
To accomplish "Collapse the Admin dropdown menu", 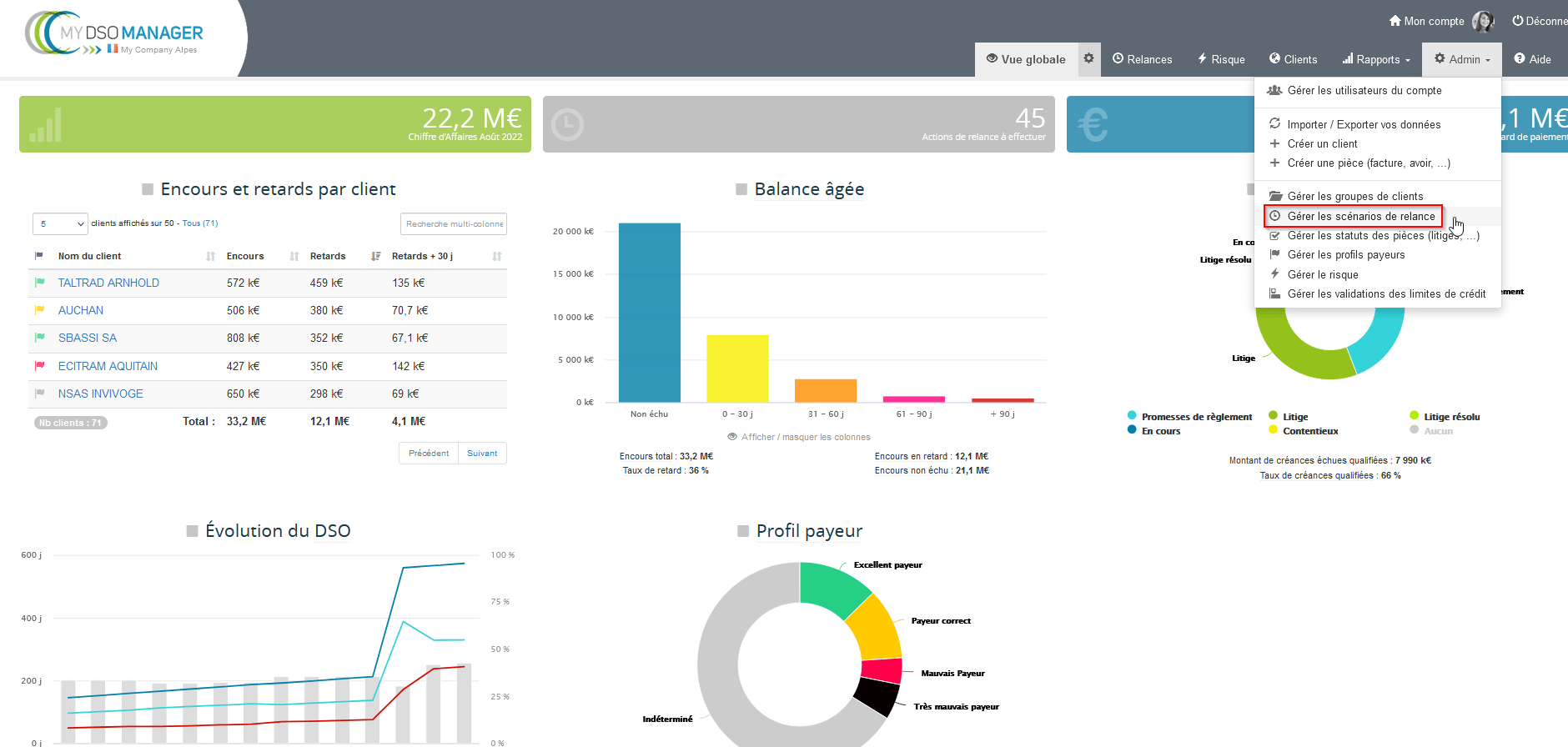I will pos(1462,59).
